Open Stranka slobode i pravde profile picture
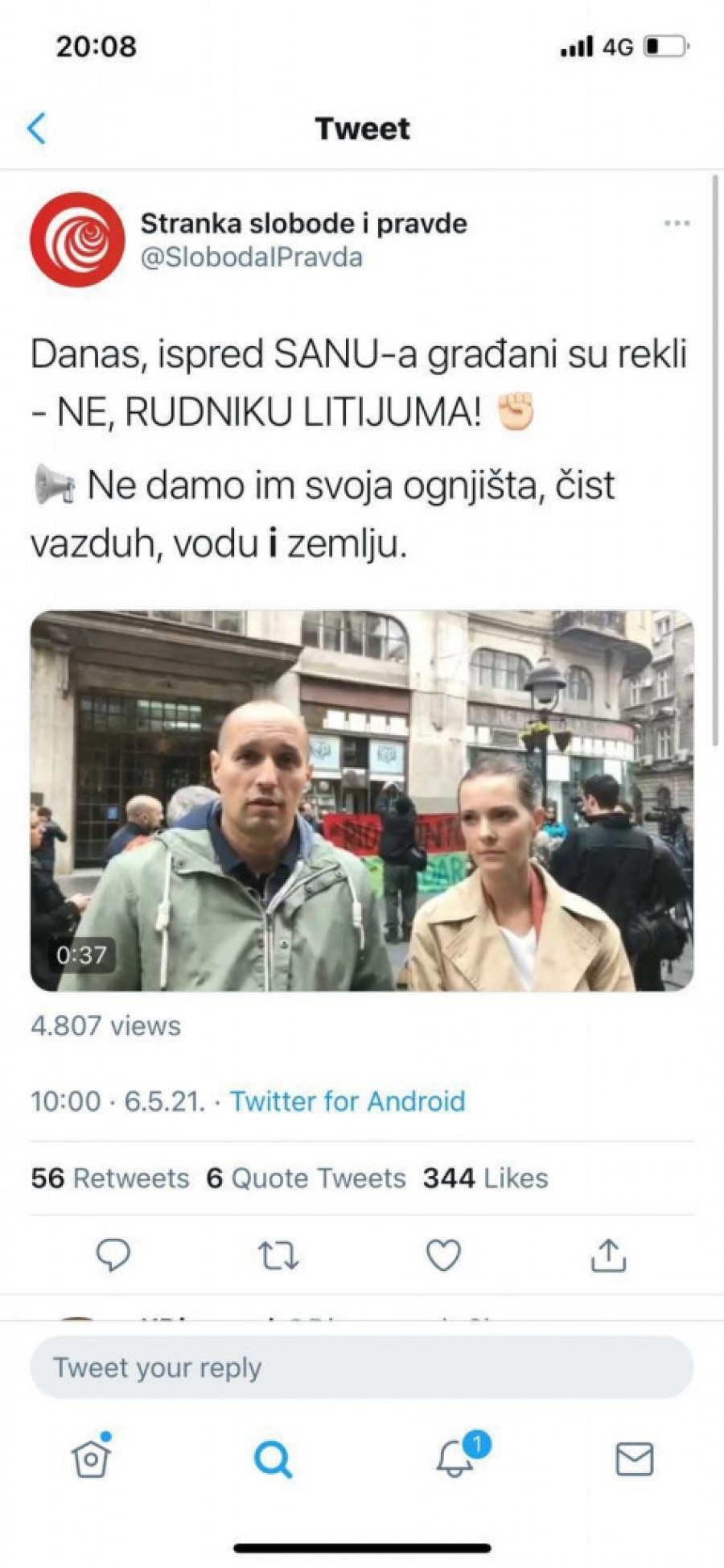 point(77,239)
